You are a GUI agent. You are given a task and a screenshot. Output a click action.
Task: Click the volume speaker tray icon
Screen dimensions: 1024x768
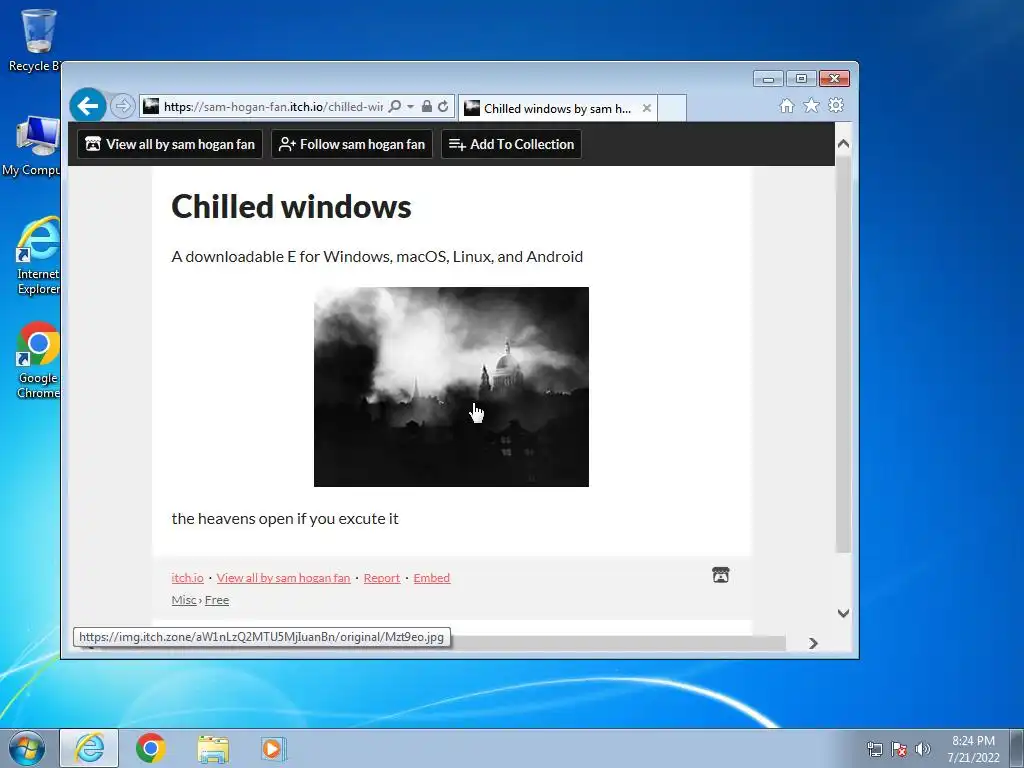[x=923, y=749]
